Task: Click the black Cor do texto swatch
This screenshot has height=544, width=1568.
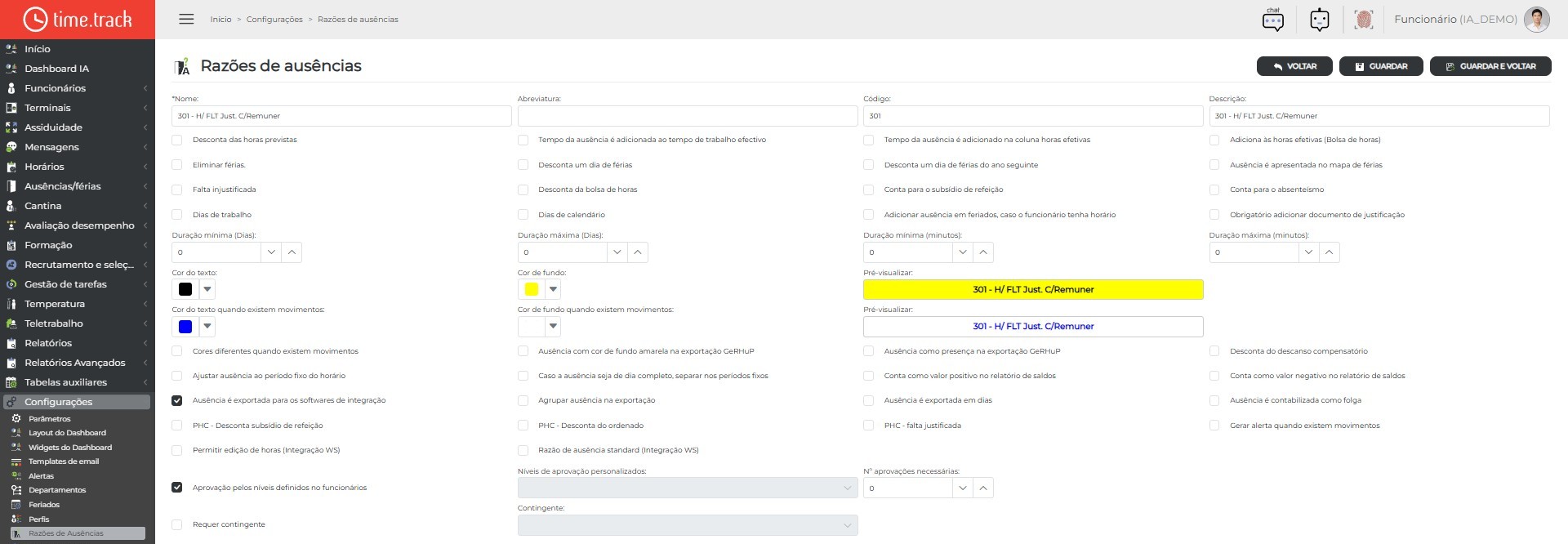Action: click(x=185, y=289)
